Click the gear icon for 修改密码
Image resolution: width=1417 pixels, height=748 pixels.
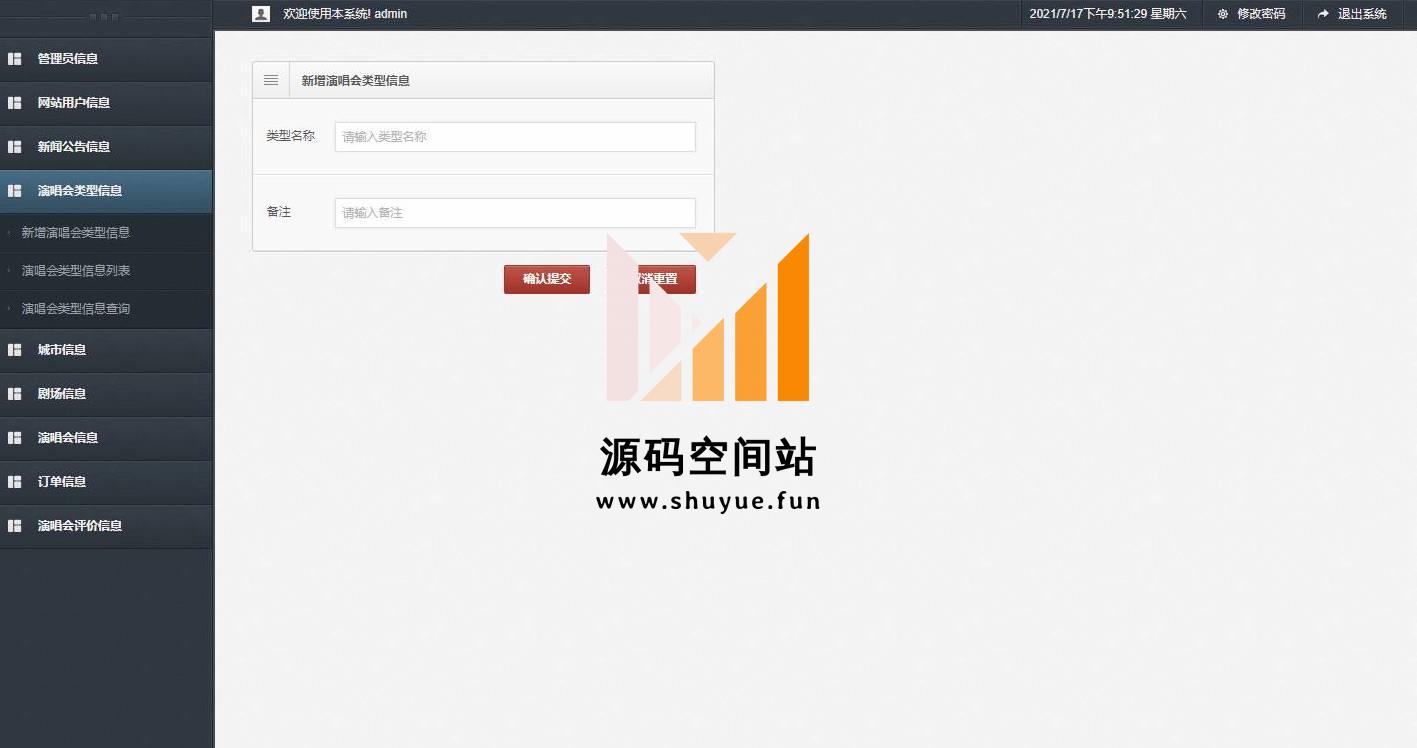point(1222,14)
